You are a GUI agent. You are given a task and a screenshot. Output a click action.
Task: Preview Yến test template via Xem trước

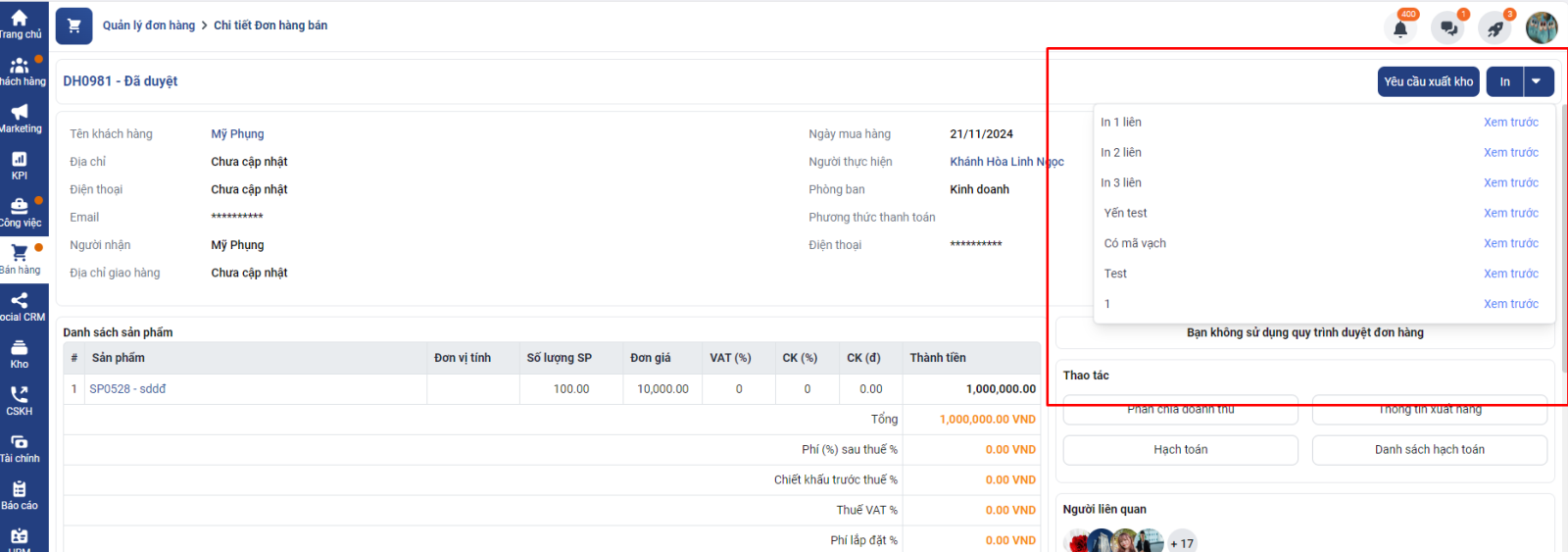tap(1510, 213)
